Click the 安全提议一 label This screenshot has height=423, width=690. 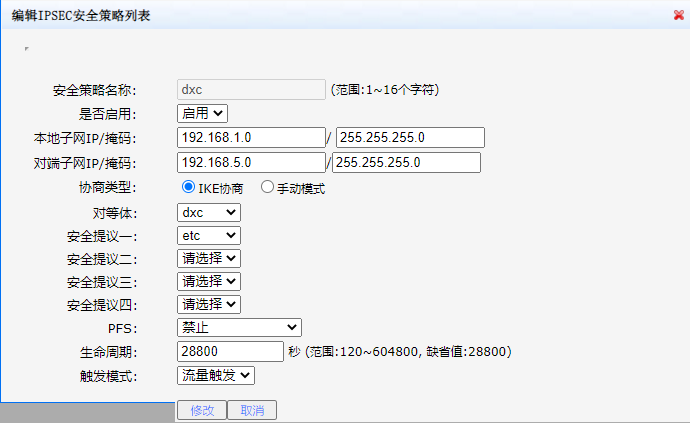coord(102,236)
